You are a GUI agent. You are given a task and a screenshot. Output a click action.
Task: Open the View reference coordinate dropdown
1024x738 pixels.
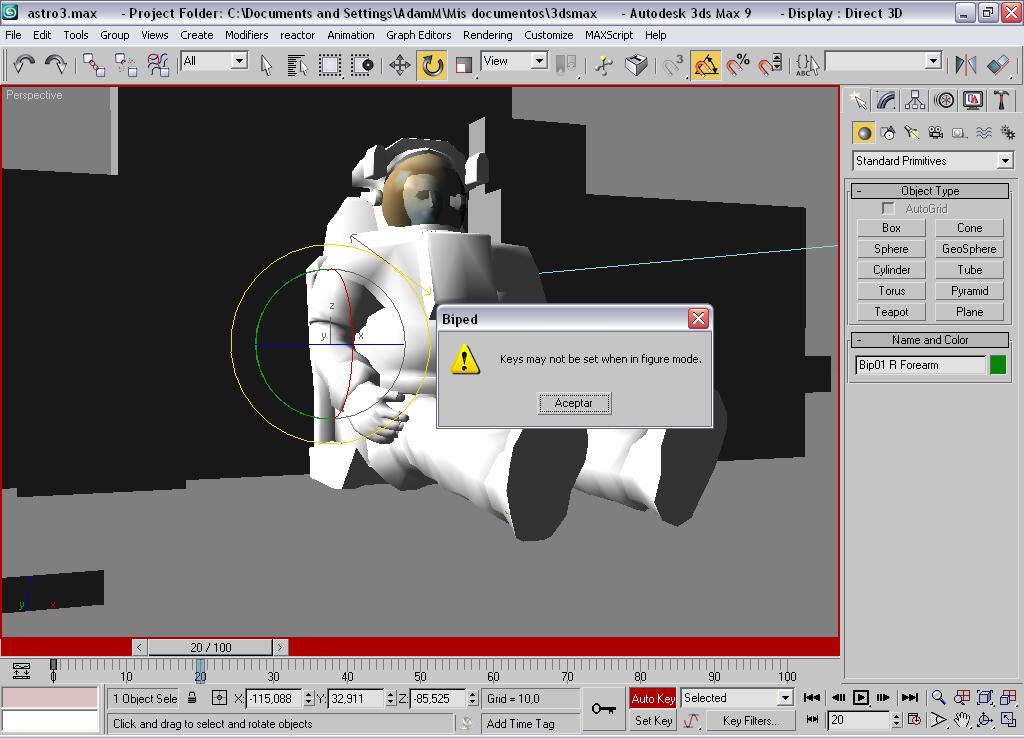[514, 61]
